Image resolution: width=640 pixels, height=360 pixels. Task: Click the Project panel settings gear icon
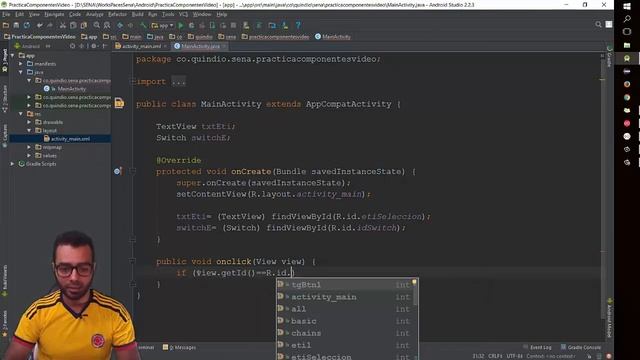pyautogui.click(x=94, y=46)
